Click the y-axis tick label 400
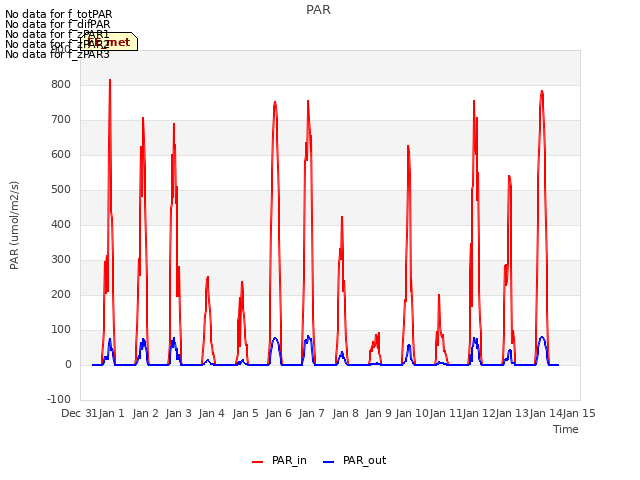 pyautogui.click(x=61, y=224)
